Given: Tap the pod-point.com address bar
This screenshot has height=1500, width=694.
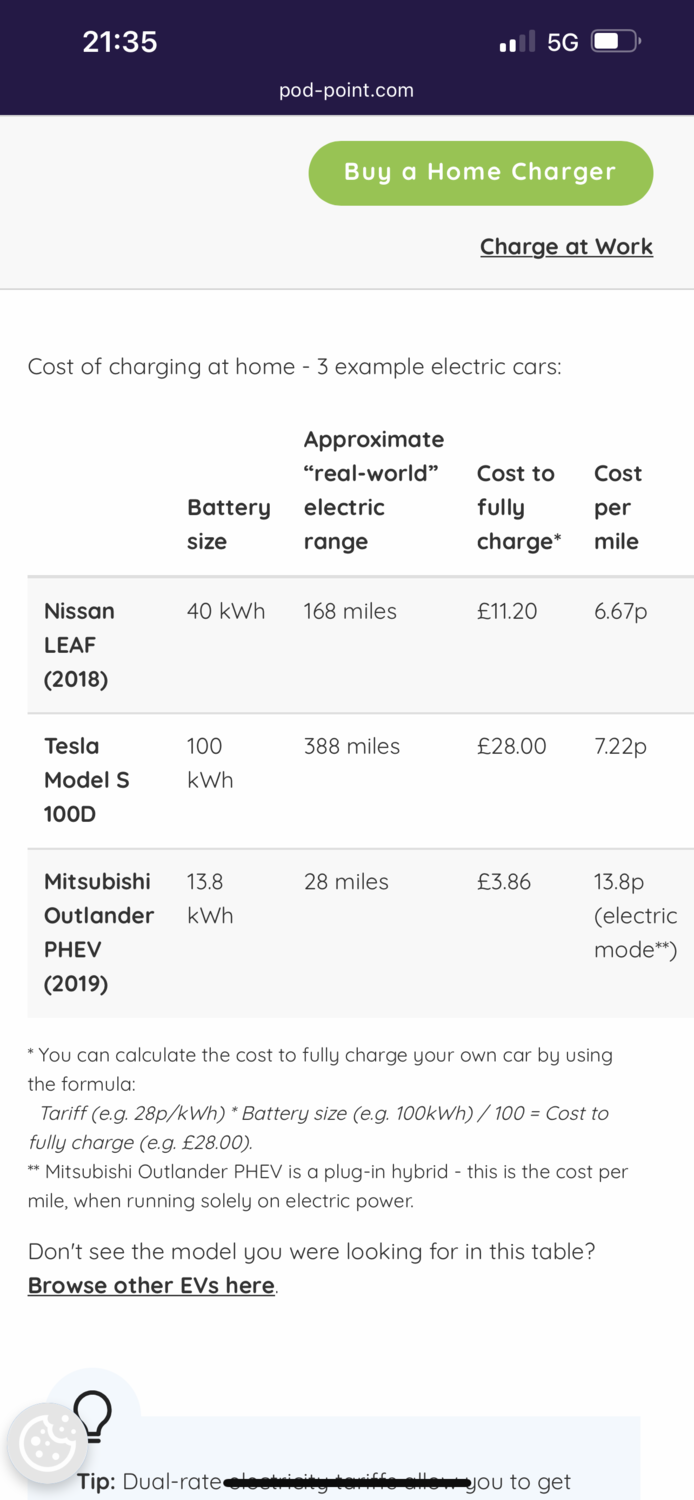Looking at the screenshot, I should point(346,91).
